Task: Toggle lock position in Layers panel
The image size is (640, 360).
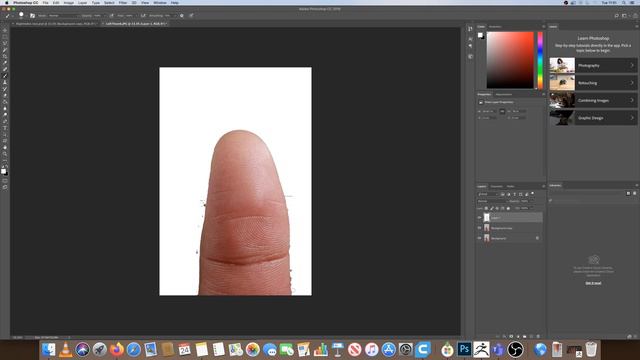Action: 497,208
